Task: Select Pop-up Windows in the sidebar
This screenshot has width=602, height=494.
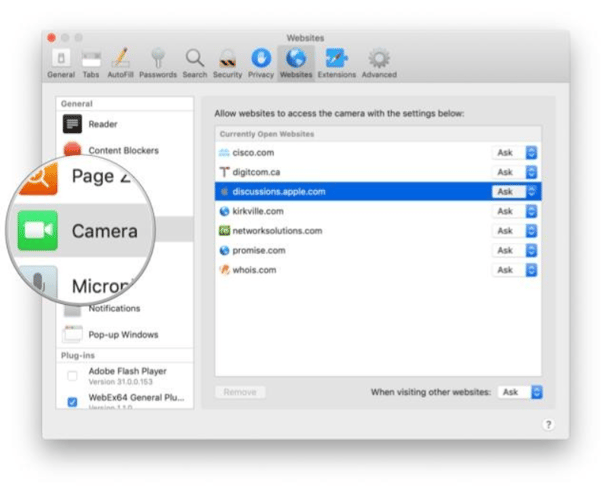Action: (x=123, y=334)
